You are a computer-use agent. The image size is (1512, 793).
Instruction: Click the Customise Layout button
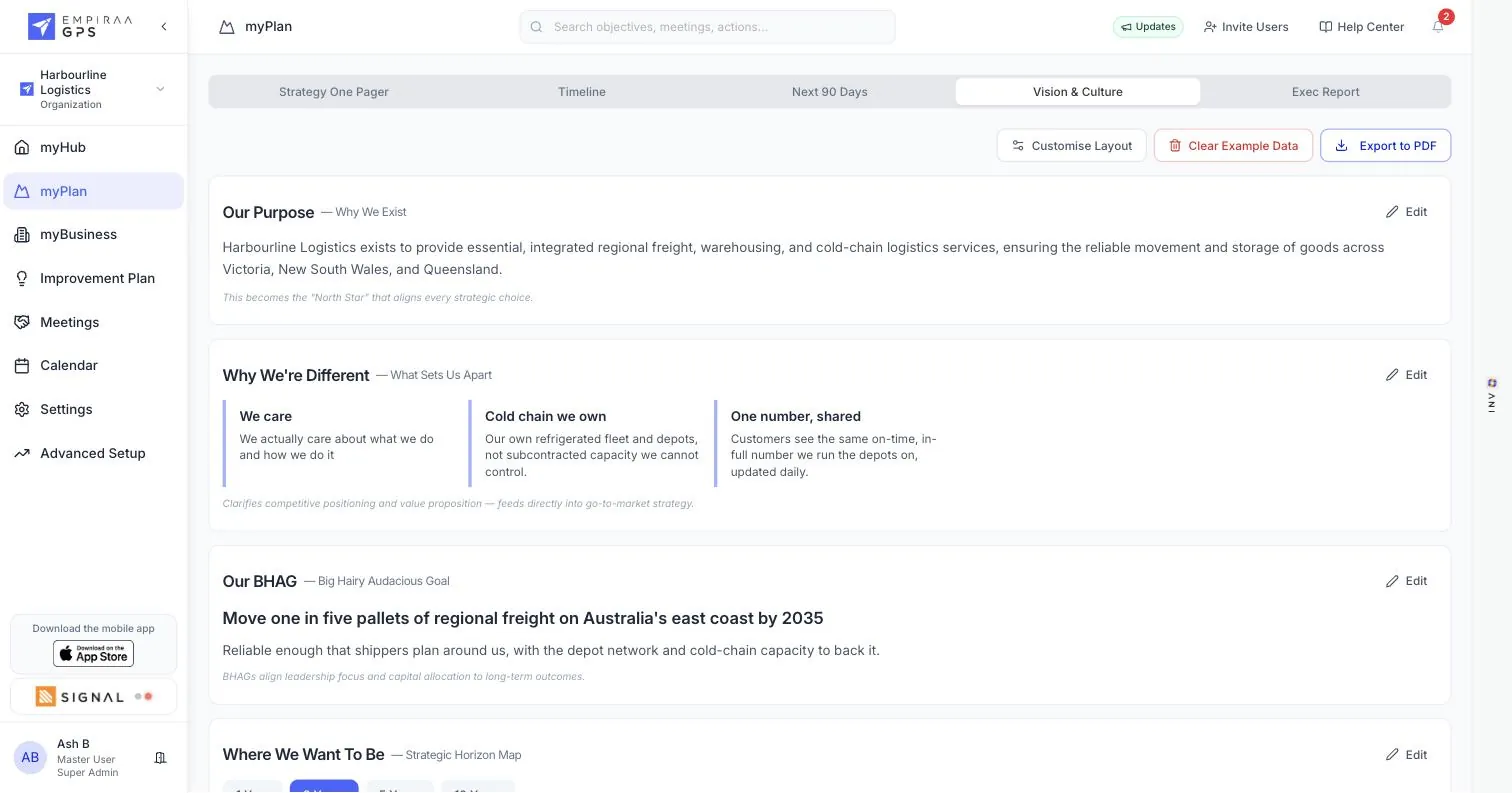[1071, 145]
